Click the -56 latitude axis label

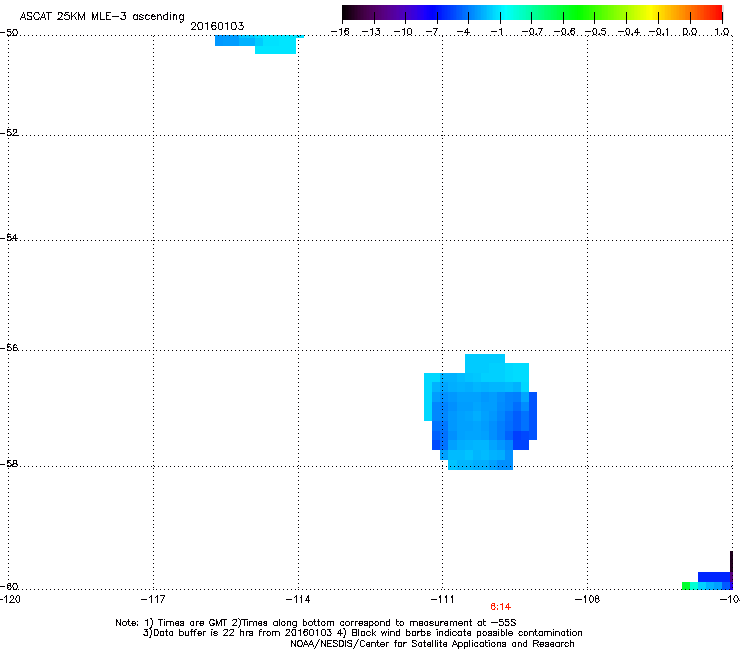(x=9, y=348)
